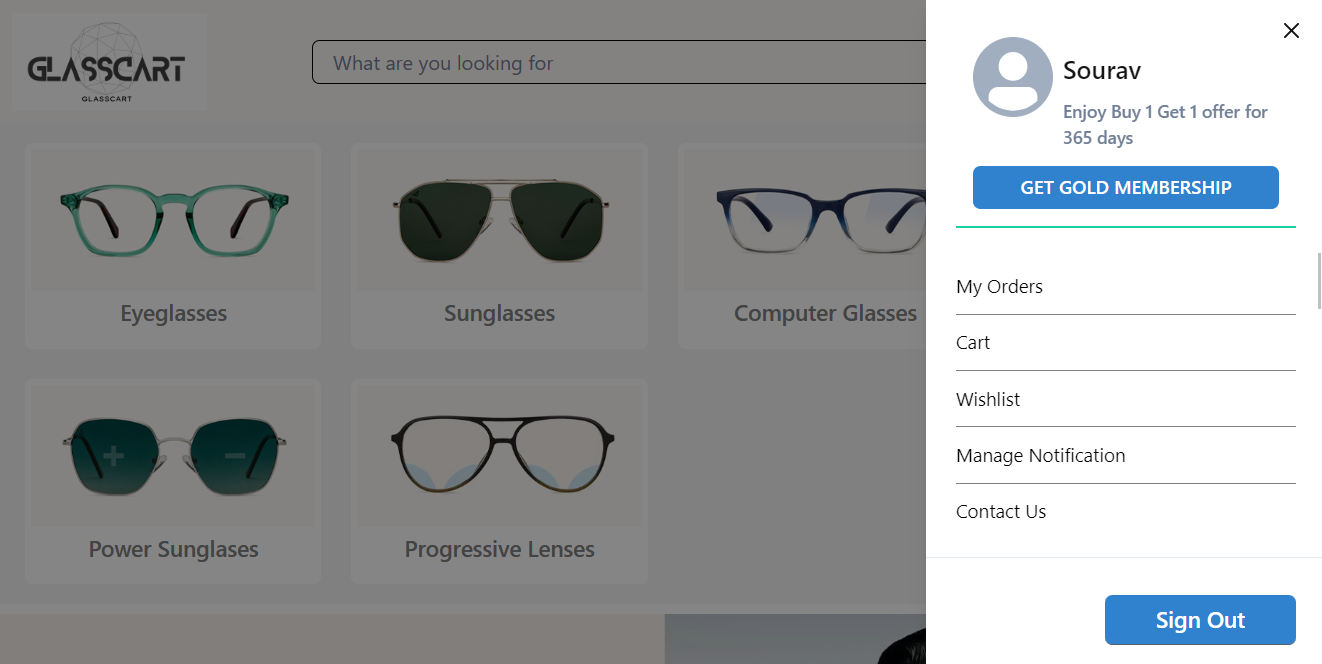Click the Glasscart logo
Viewport: 1322px width, 664px height.
(x=109, y=62)
